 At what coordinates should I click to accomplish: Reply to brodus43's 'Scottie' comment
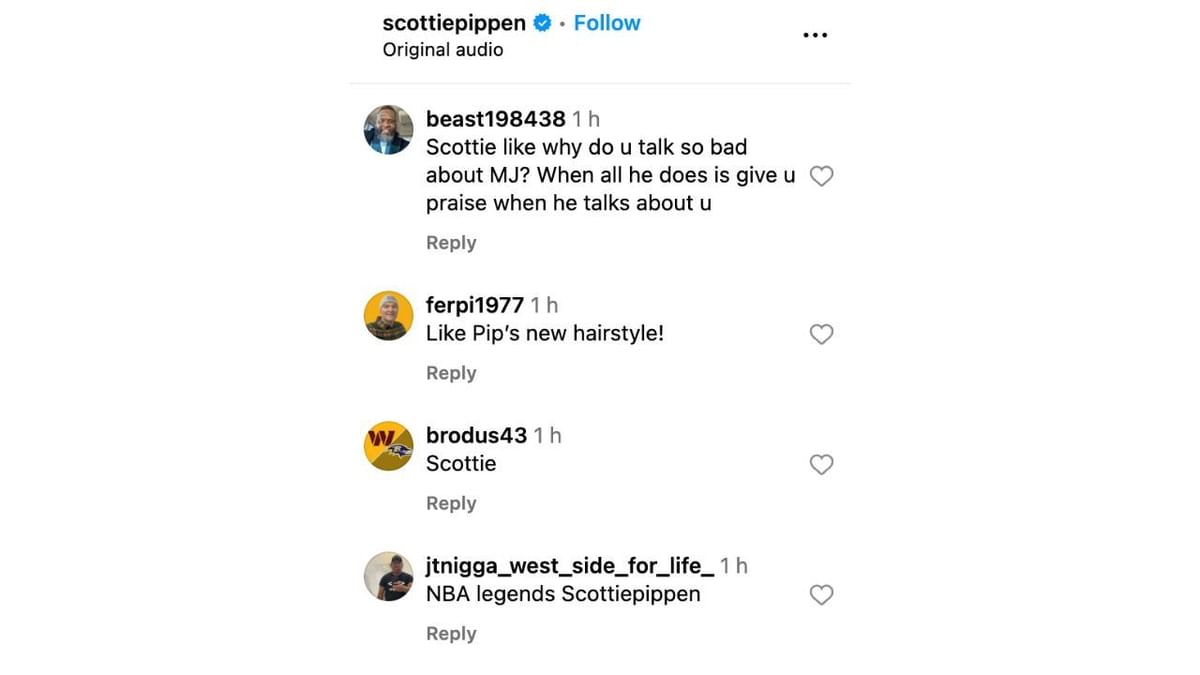[451, 503]
